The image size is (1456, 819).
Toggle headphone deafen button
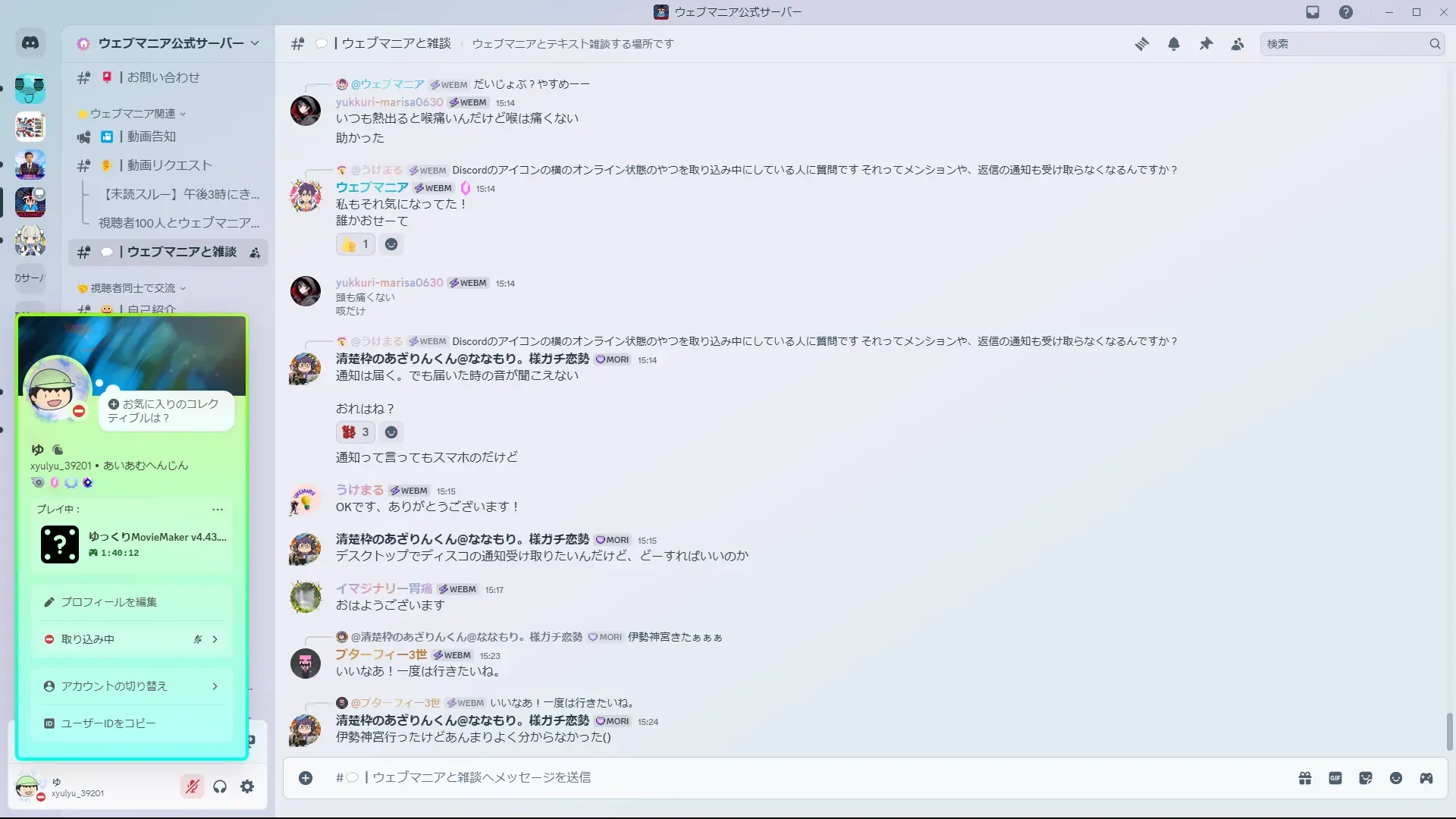(220, 787)
